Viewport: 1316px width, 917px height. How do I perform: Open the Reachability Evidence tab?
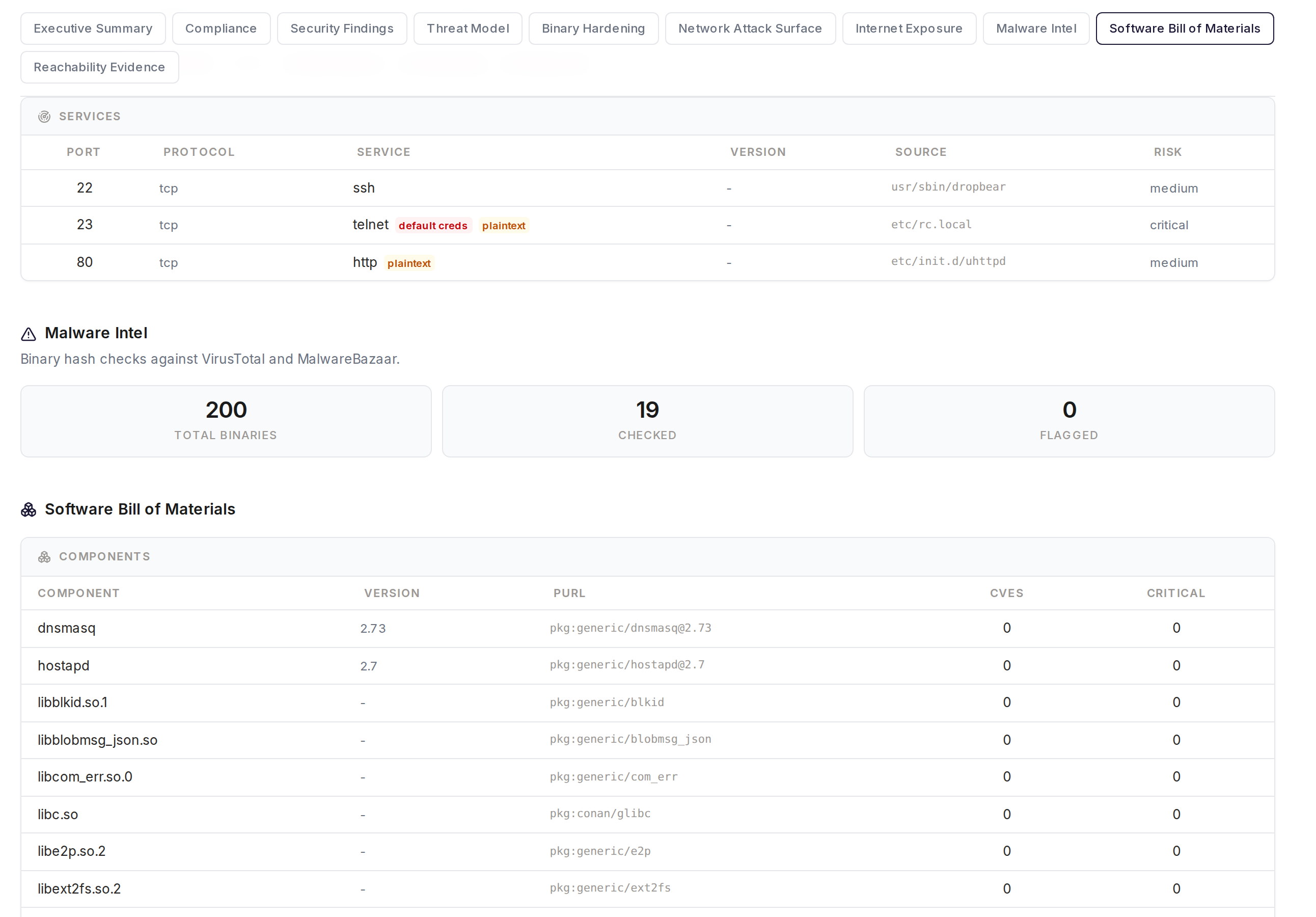tap(99, 67)
